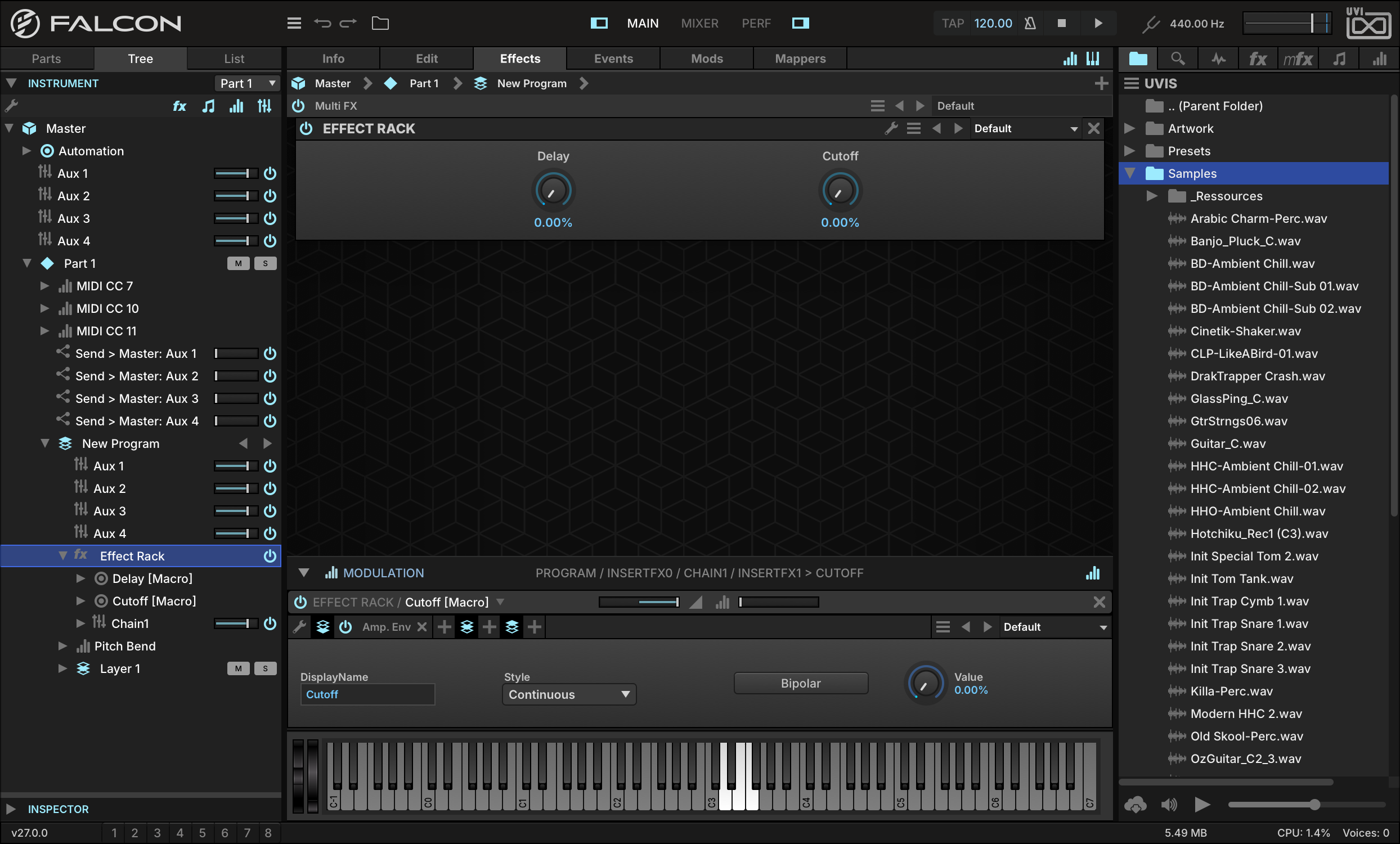Click the TAP tempo button
This screenshot has height=844, width=1400.
953,23
